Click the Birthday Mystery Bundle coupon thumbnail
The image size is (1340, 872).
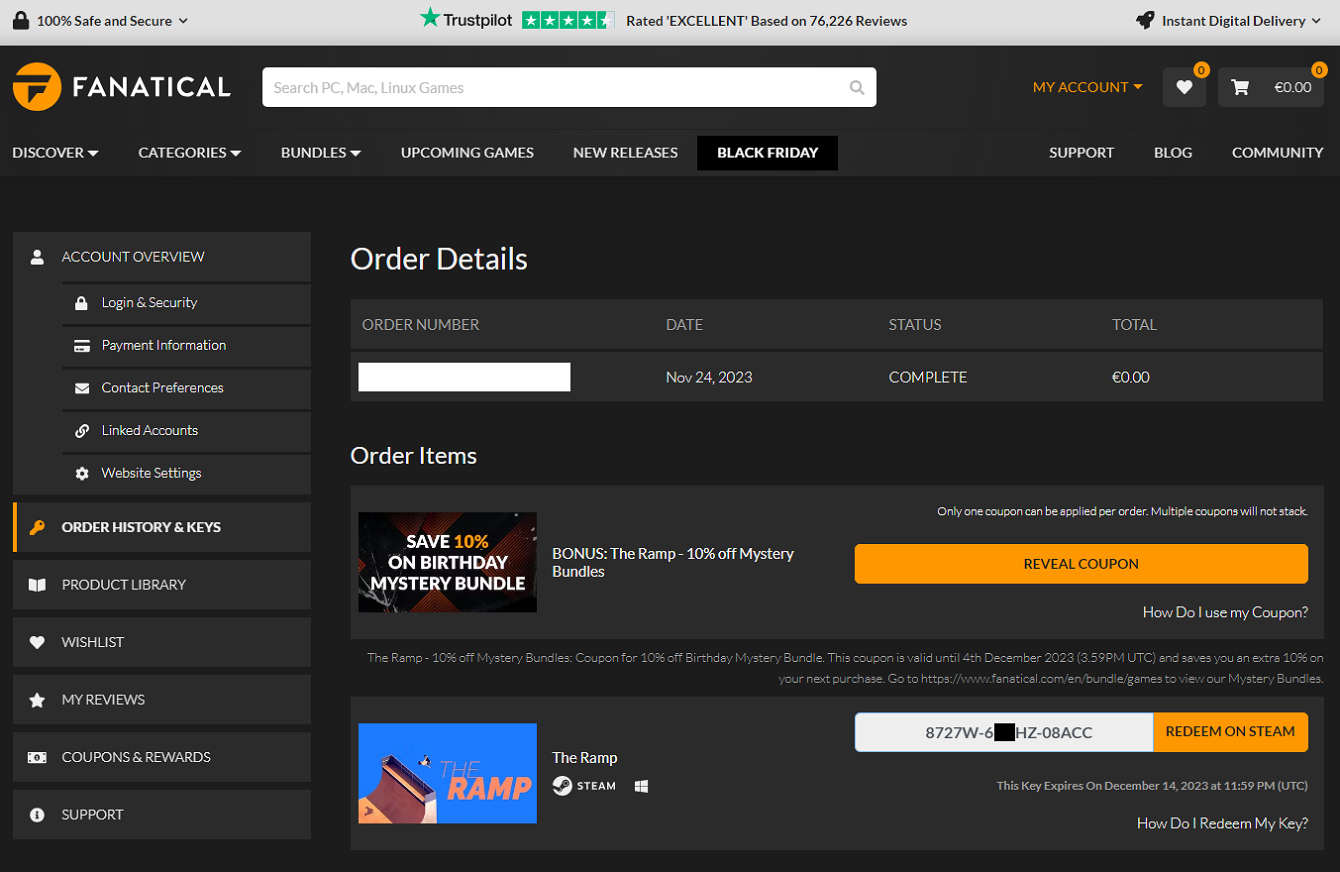click(448, 562)
